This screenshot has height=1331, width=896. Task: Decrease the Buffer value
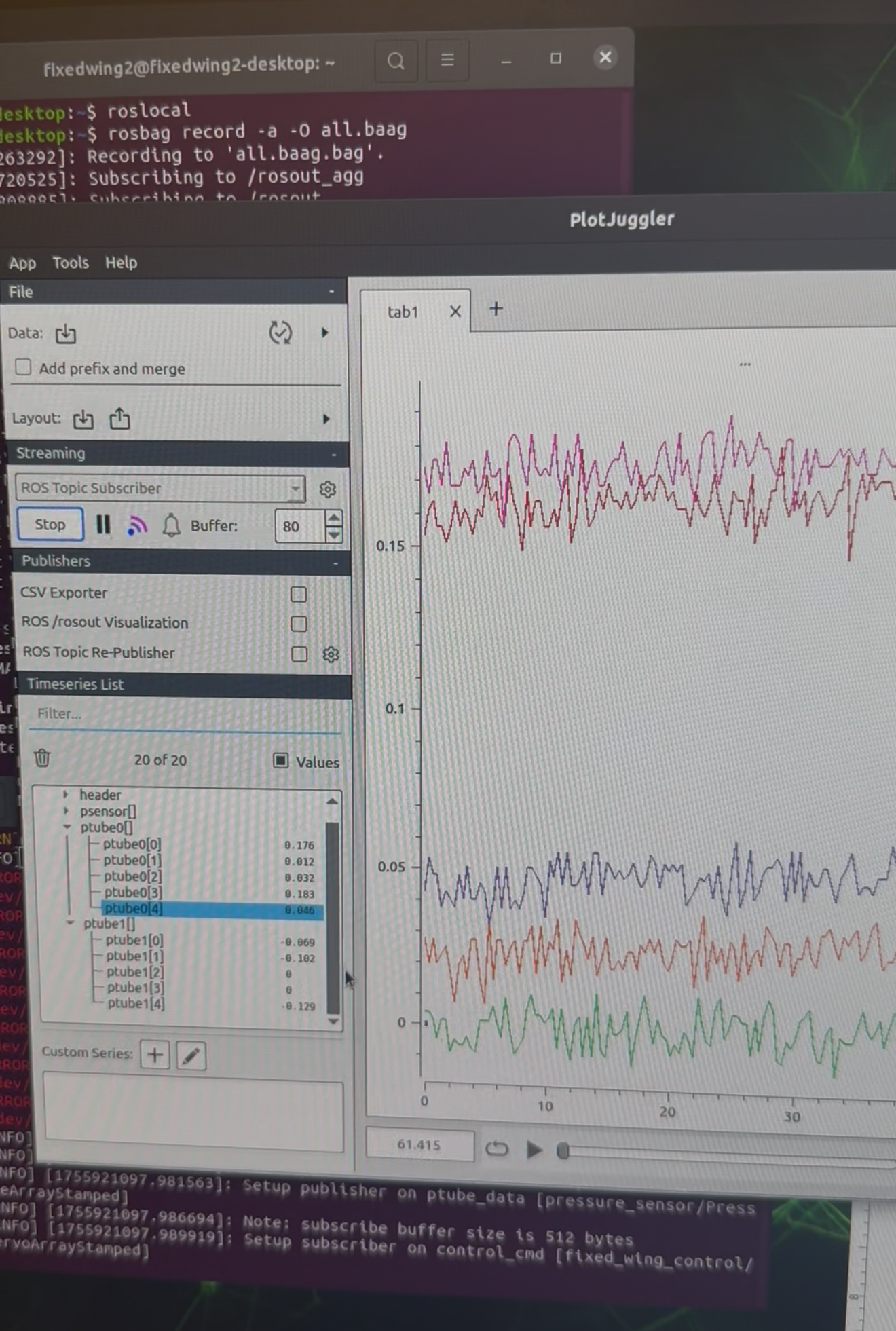333,535
